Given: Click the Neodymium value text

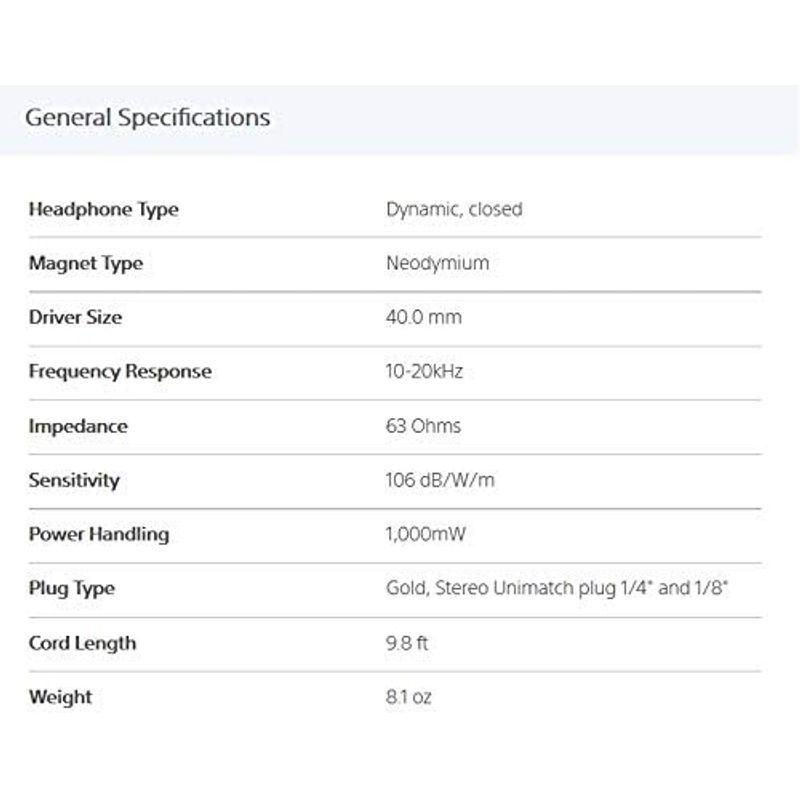Looking at the screenshot, I should point(437,264).
